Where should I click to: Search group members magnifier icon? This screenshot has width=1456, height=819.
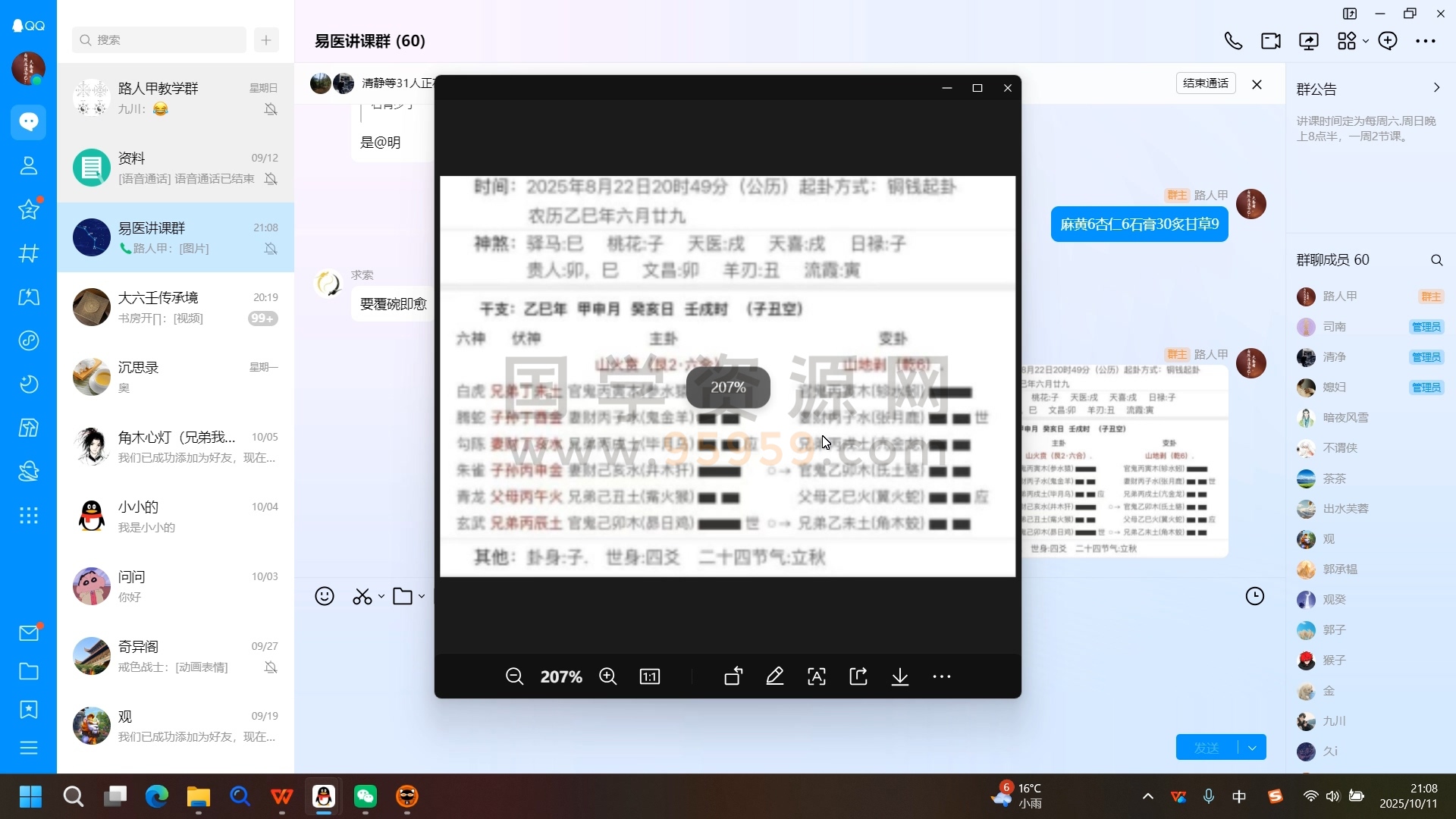1436,260
